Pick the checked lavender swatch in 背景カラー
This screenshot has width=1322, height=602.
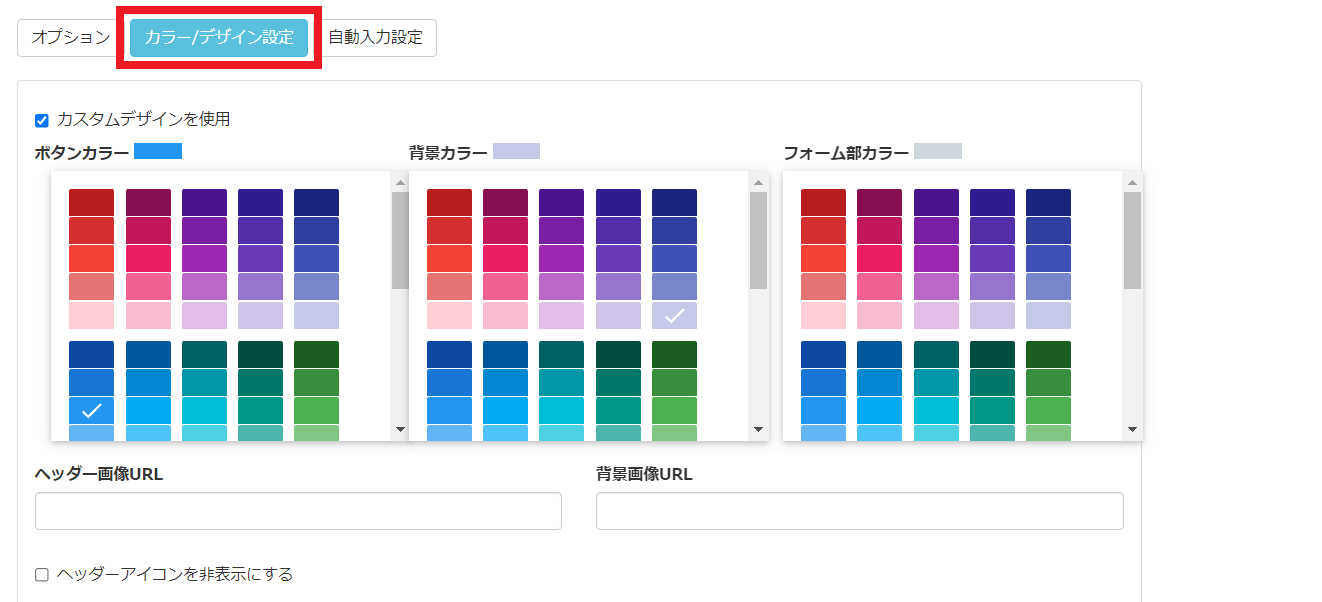pos(674,315)
